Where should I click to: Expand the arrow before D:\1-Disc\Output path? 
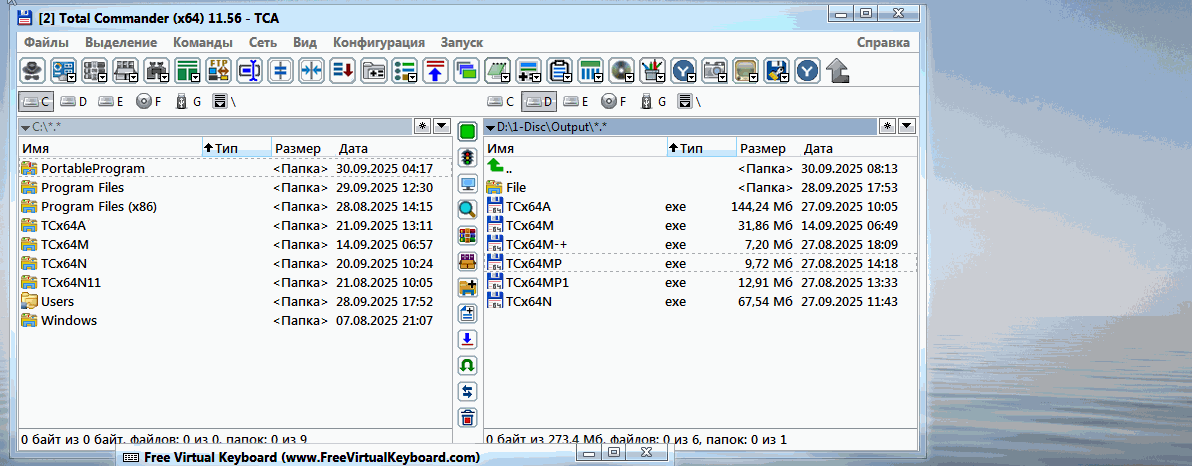click(x=490, y=127)
